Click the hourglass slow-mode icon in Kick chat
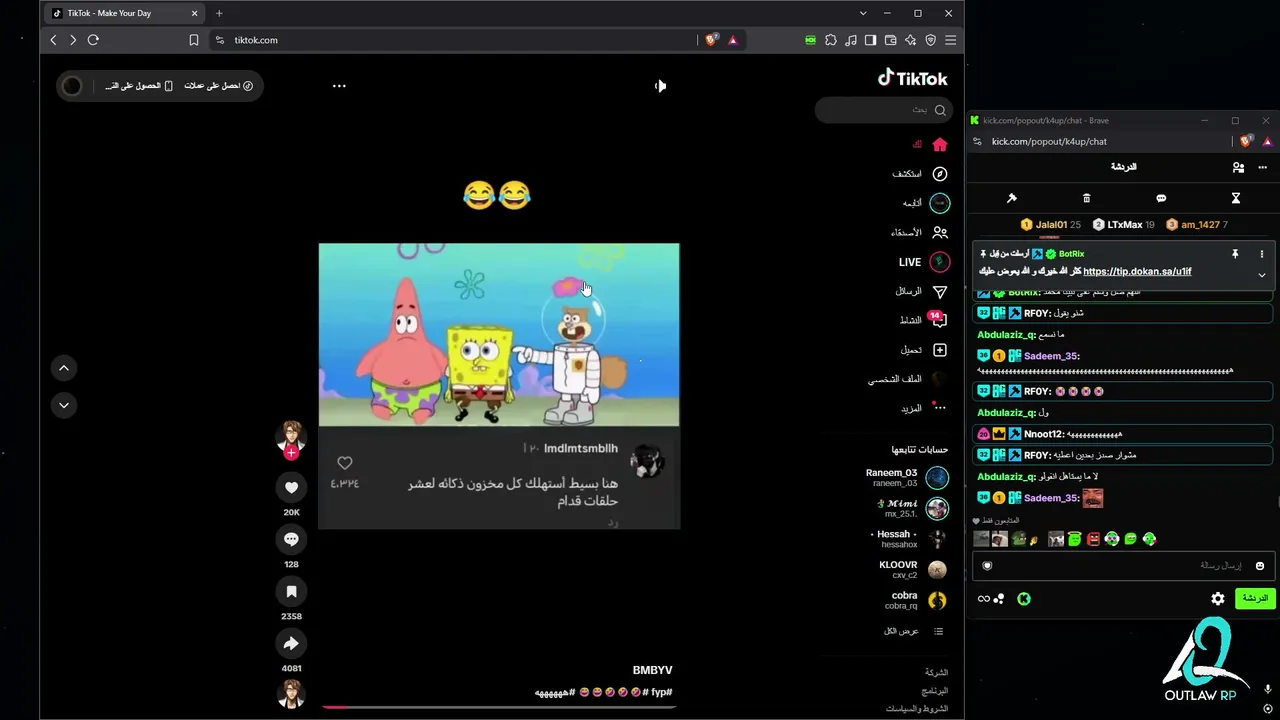This screenshot has height=720, width=1280. pyautogui.click(x=1236, y=198)
